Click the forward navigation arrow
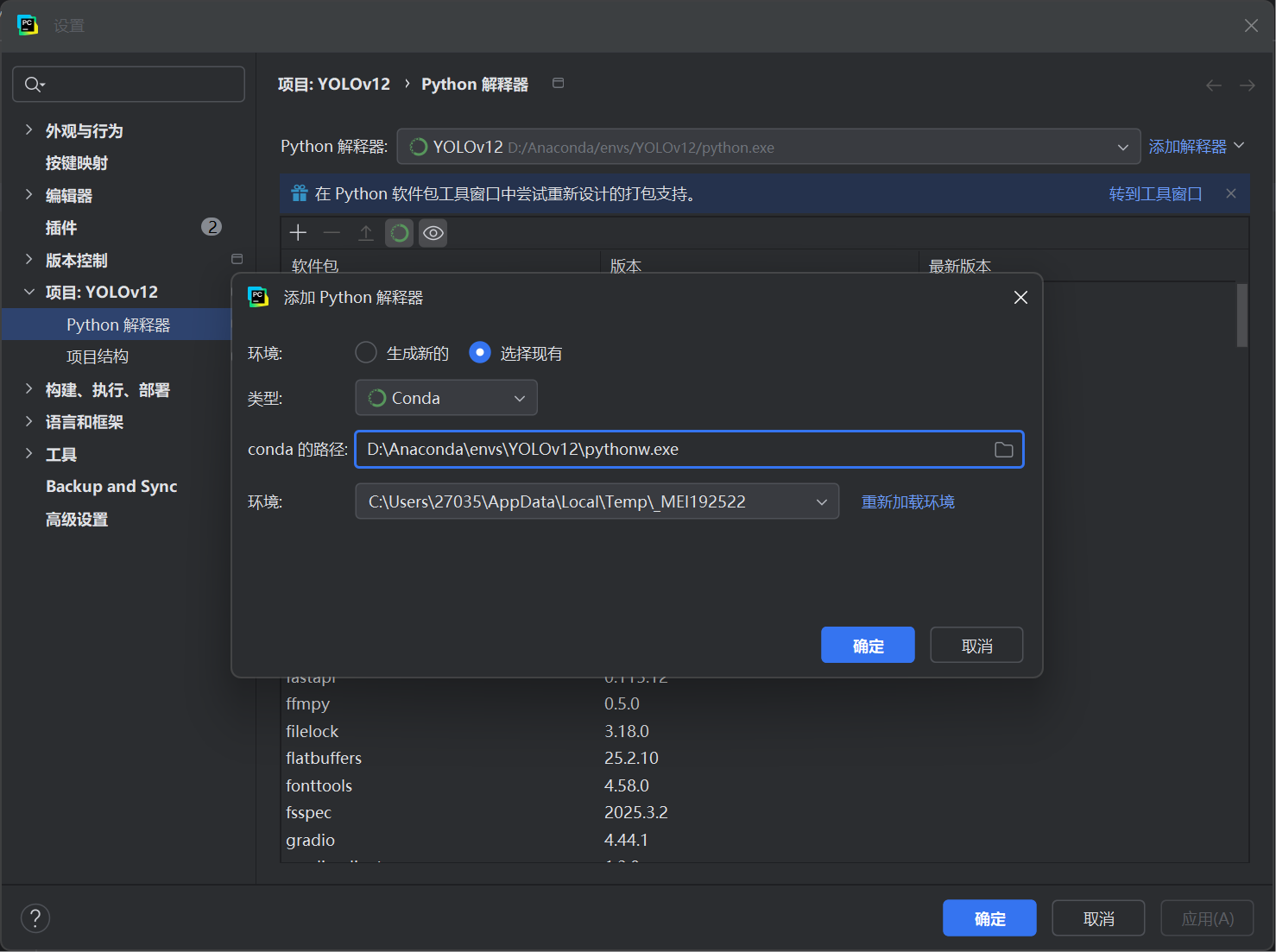 [1248, 85]
